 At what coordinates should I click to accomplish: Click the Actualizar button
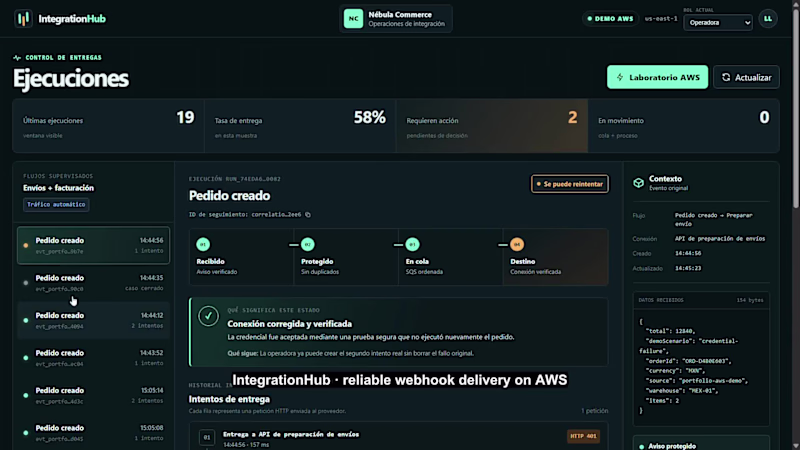tap(746, 77)
